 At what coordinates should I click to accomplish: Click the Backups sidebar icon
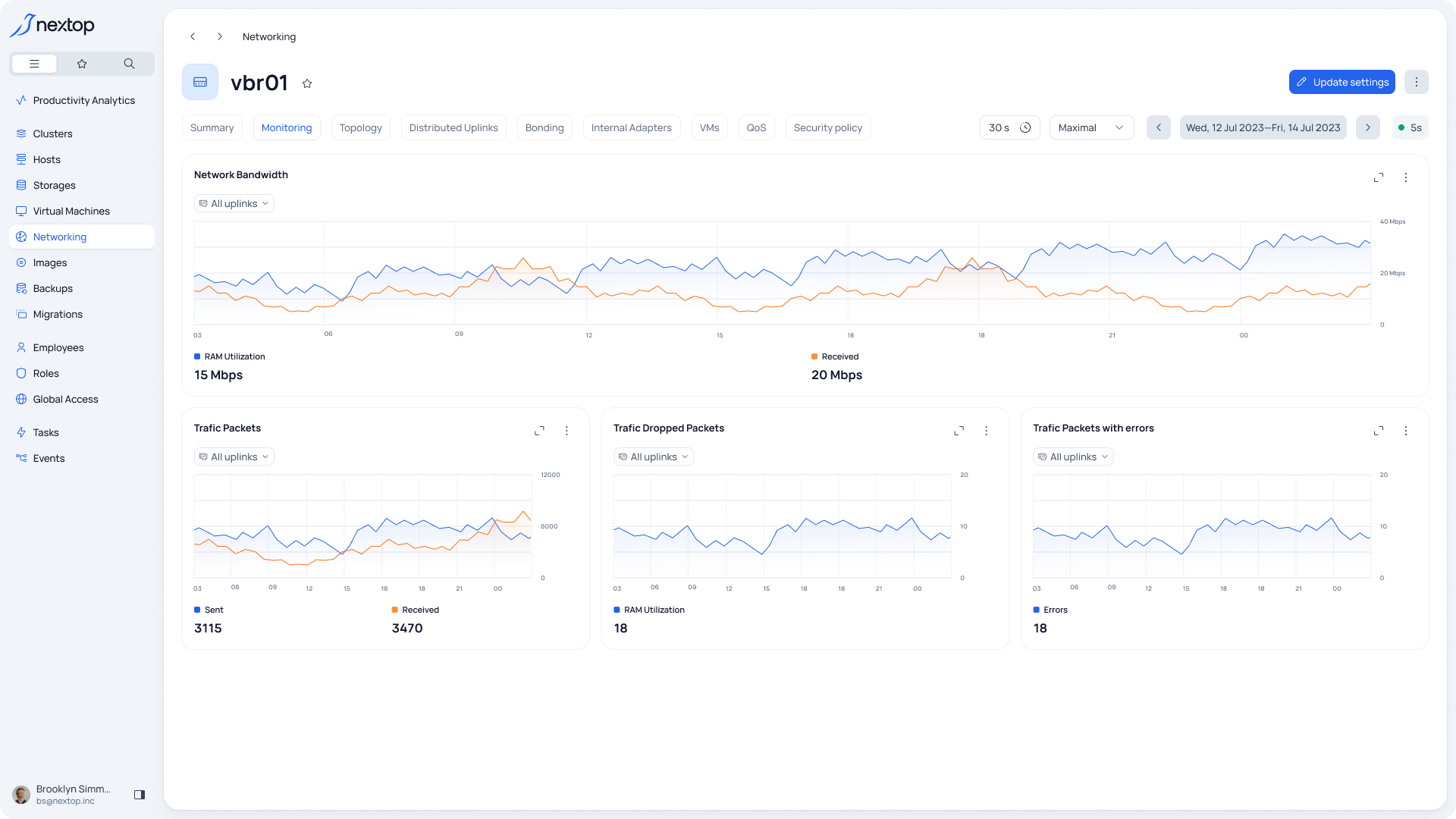point(21,288)
